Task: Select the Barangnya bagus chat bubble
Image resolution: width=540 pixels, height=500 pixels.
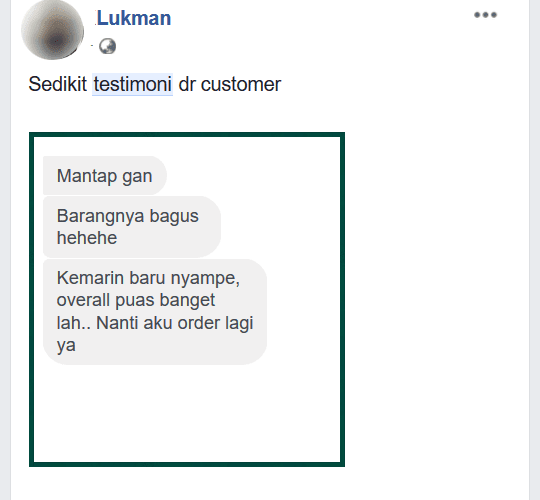Action: 132,227
